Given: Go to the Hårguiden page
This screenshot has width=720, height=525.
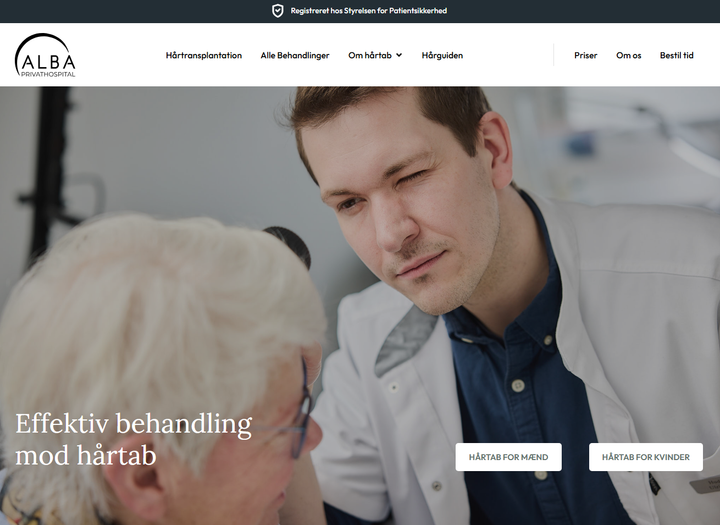Looking at the screenshot, I should coord(442,55).
